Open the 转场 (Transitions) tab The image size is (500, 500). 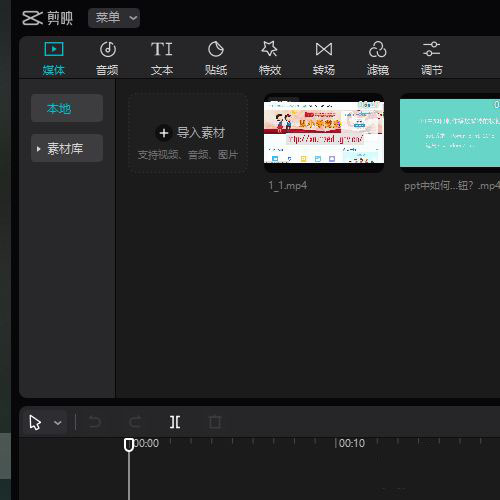(x=324, y=58)
